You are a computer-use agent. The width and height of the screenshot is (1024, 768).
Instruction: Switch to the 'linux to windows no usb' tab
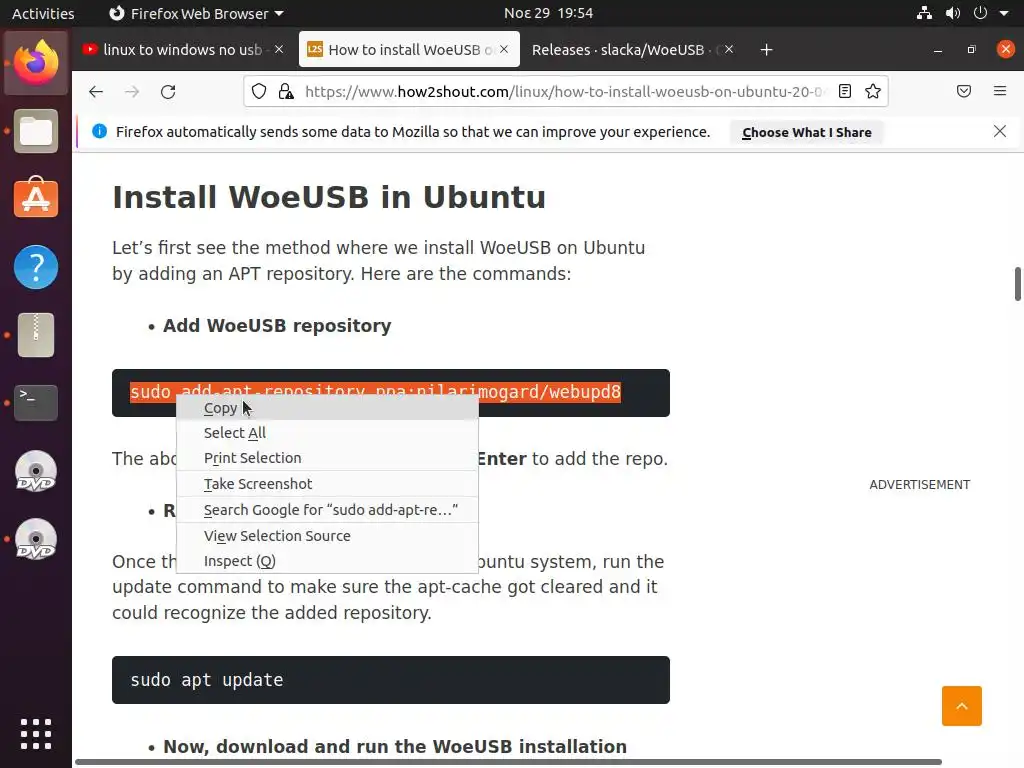[183, 50]
